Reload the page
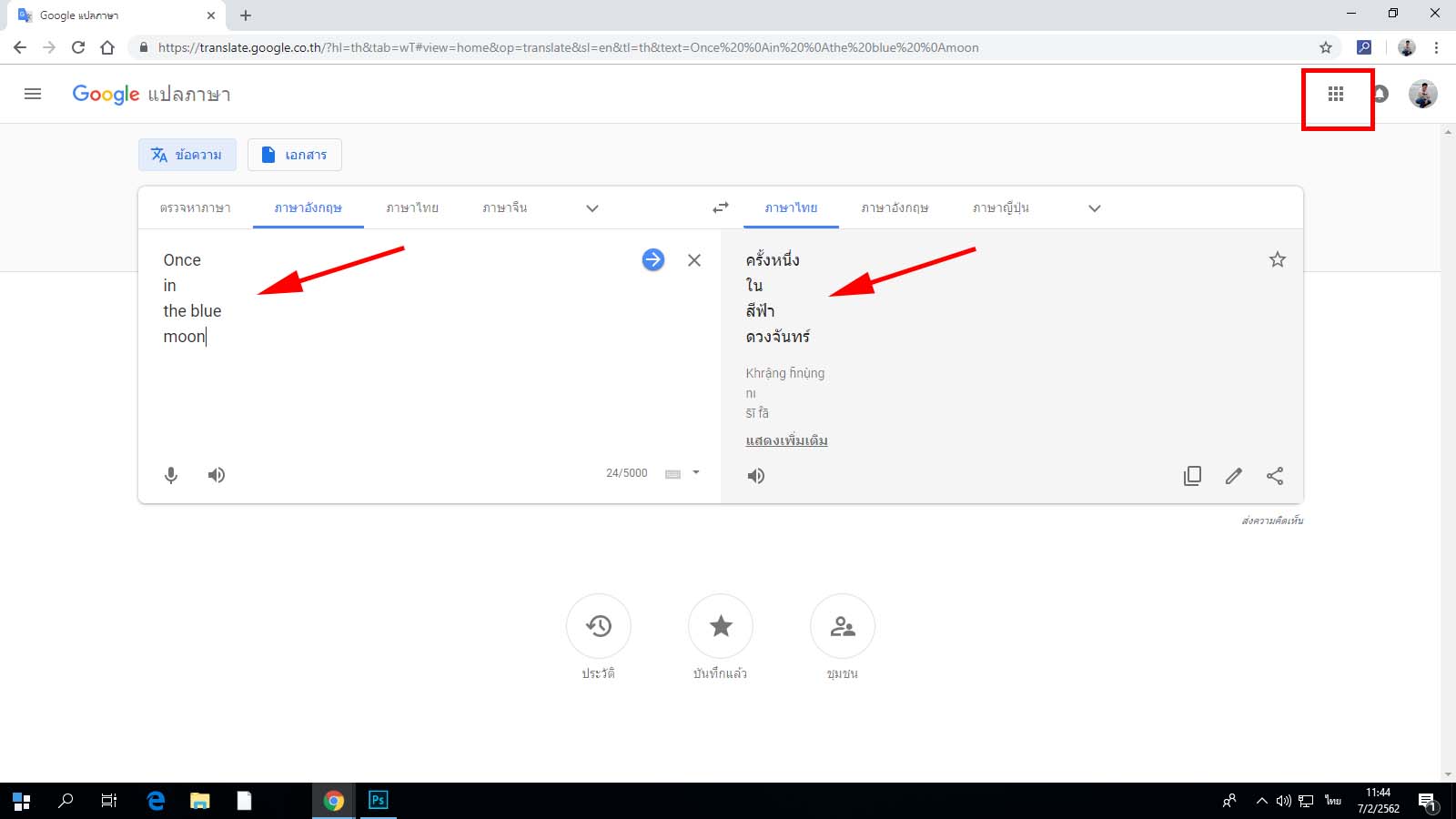 point(78,47)
